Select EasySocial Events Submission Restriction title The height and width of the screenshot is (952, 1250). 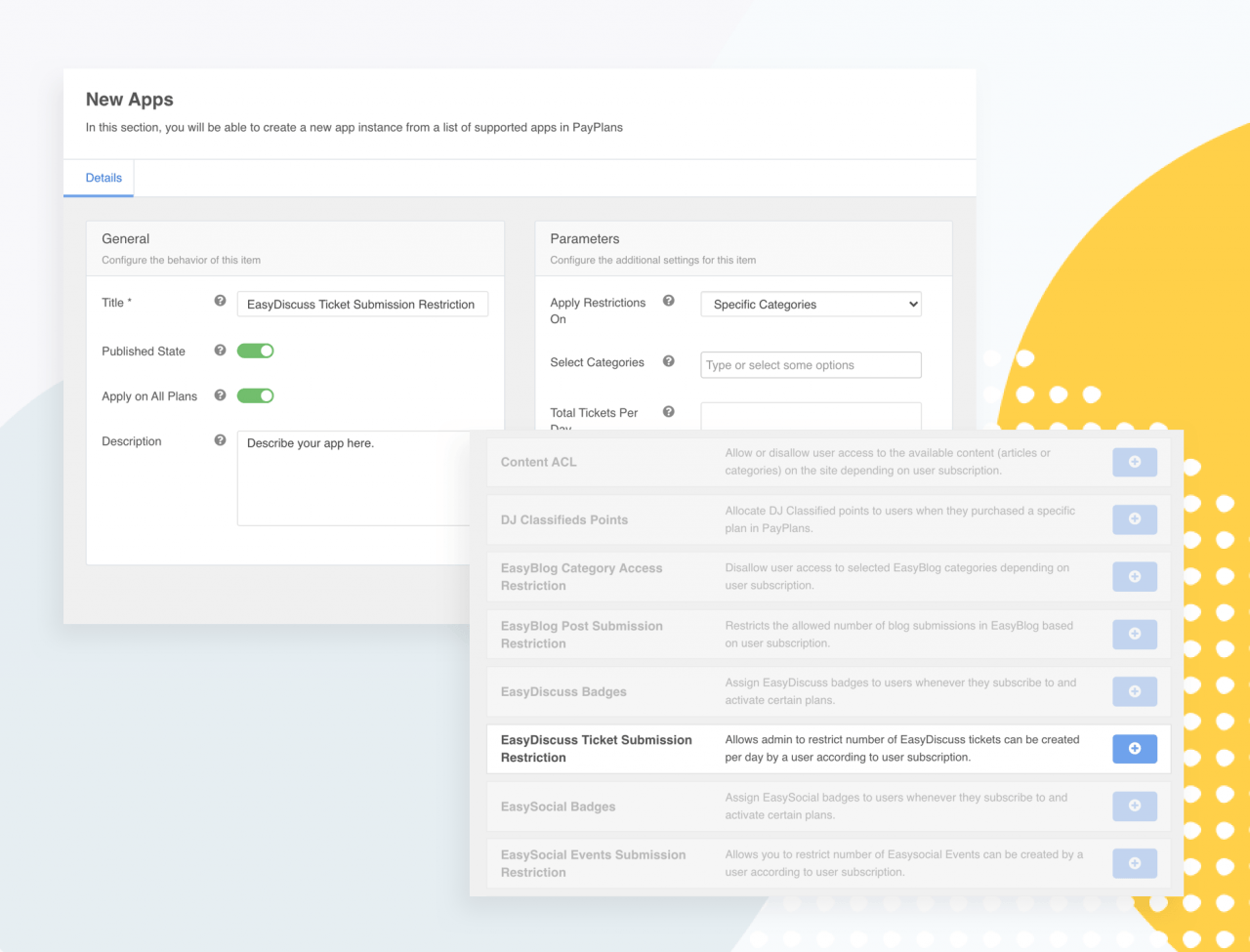[x=593, y=863]
